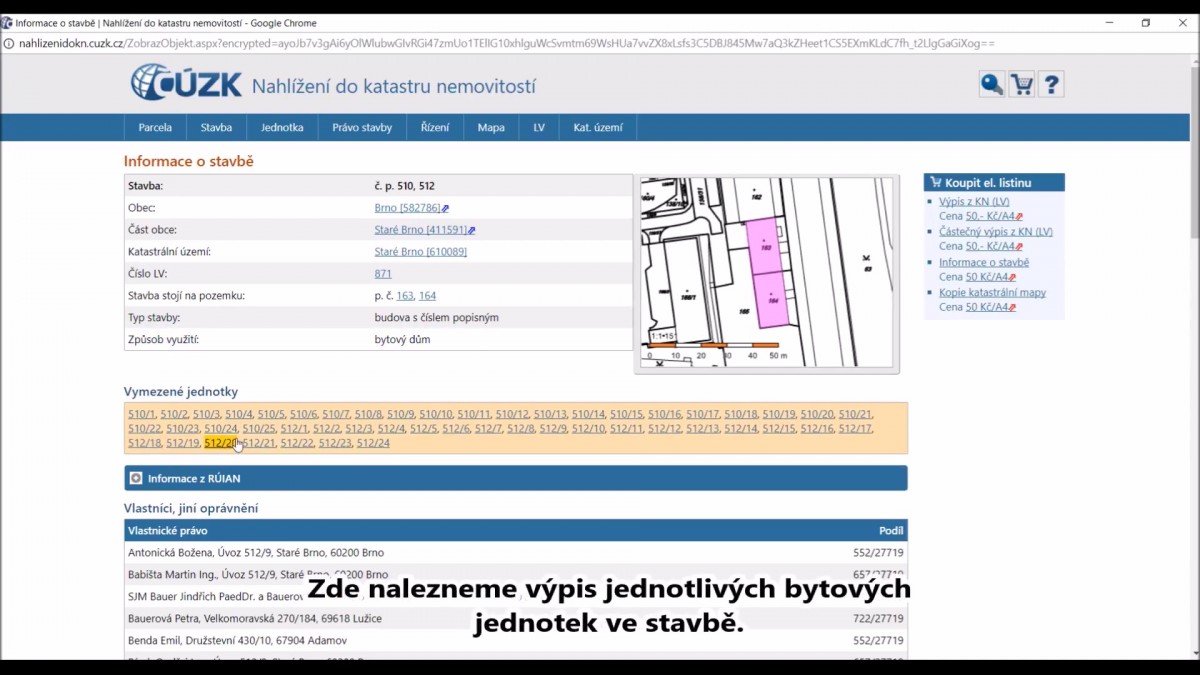The width and height of the screenshot is (1200, 675).
Task: Open the shopping cart icon
Action: (1021, 84)
